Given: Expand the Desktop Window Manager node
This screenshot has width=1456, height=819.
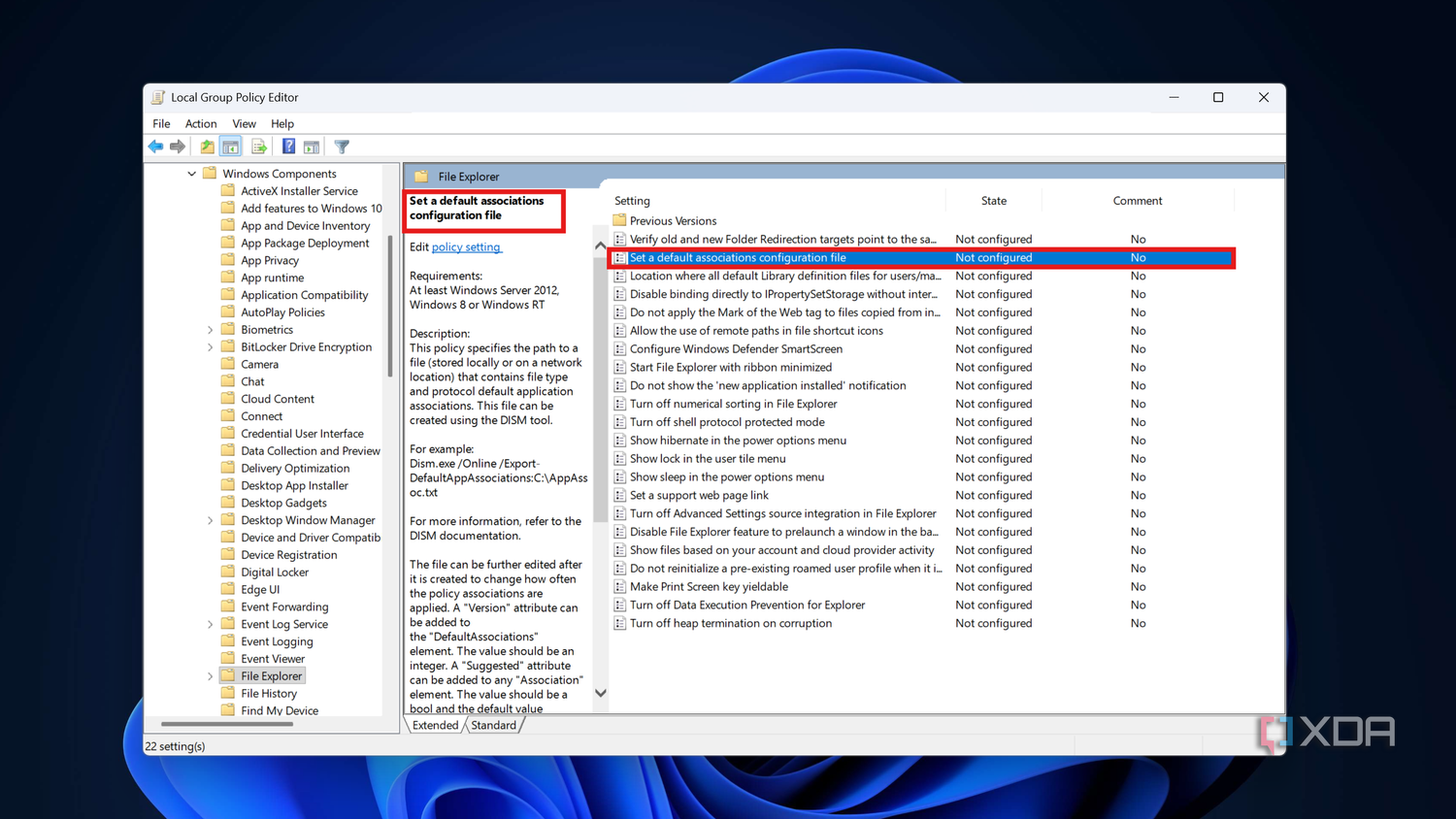Looking at the screenshot, I should pos(210,520).
